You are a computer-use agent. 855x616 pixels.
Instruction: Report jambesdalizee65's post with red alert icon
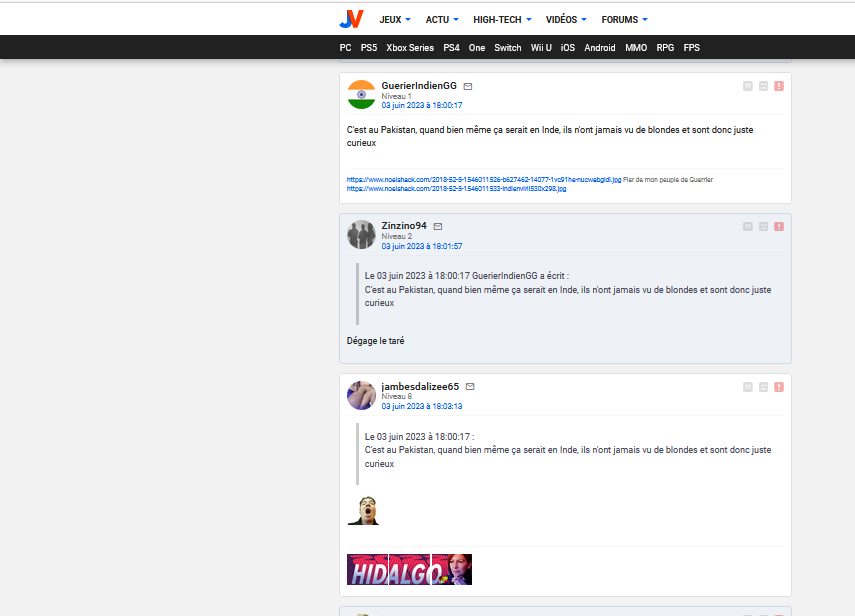[x=779, y=387]
